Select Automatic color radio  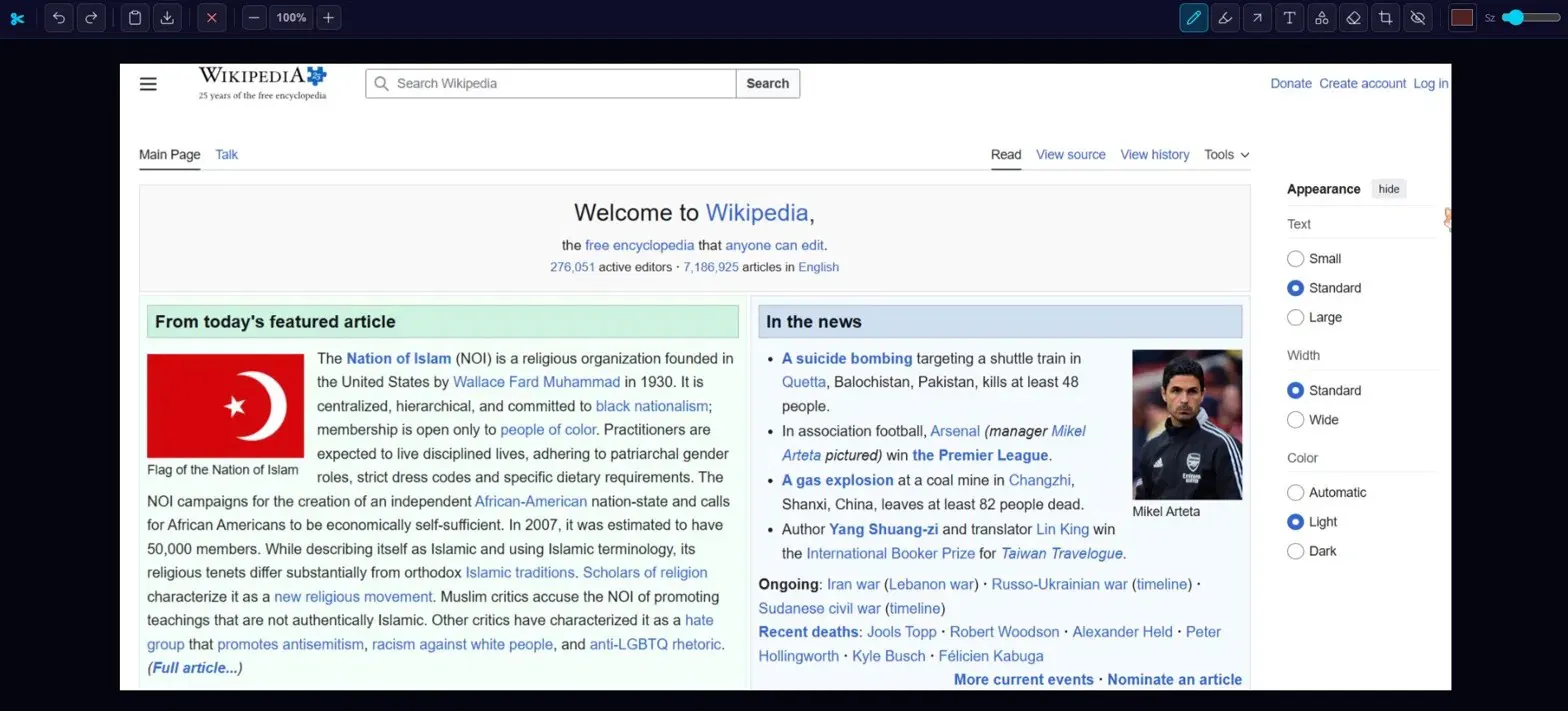[x=1296, y=493]
